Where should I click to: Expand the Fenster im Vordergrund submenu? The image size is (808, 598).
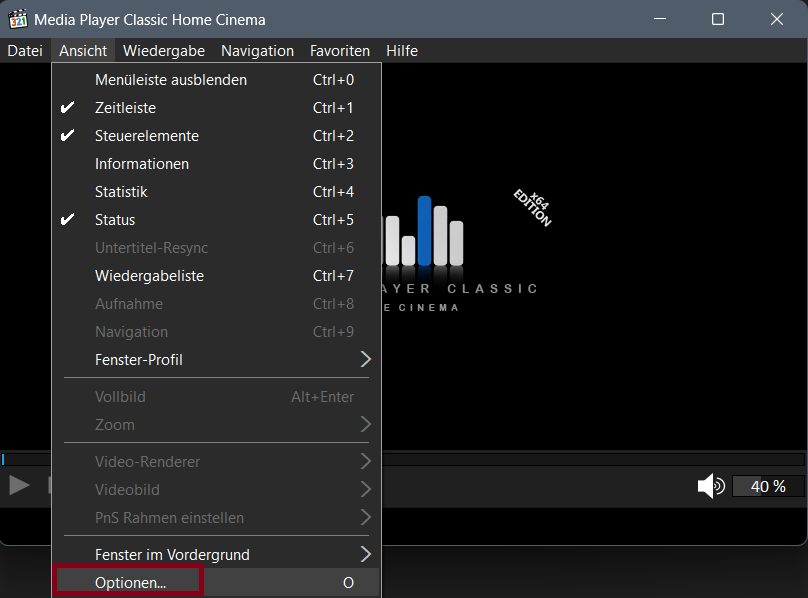coord(216,555)
